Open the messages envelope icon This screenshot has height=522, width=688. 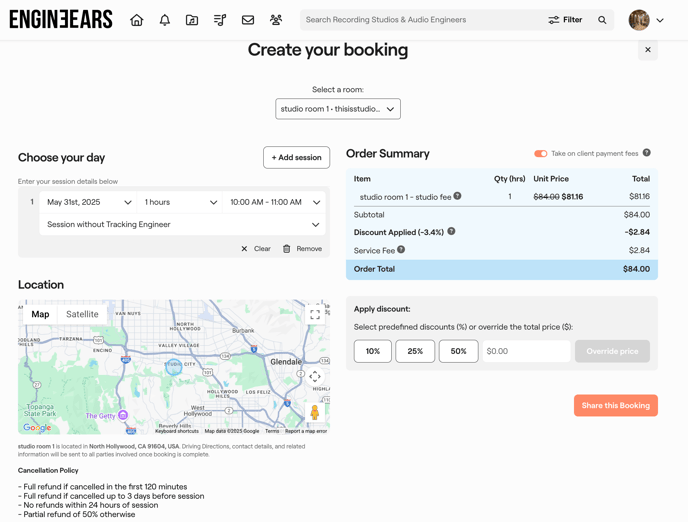(x=248, y=20)
